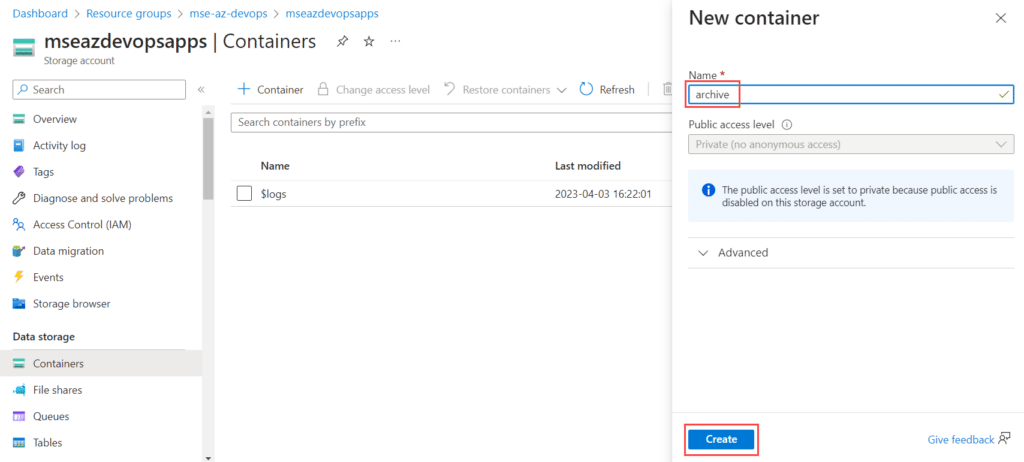The width and height of the screenshot is (1024, 462).
Task: Mark the storage account as favorite star
Action: (369, 42)
